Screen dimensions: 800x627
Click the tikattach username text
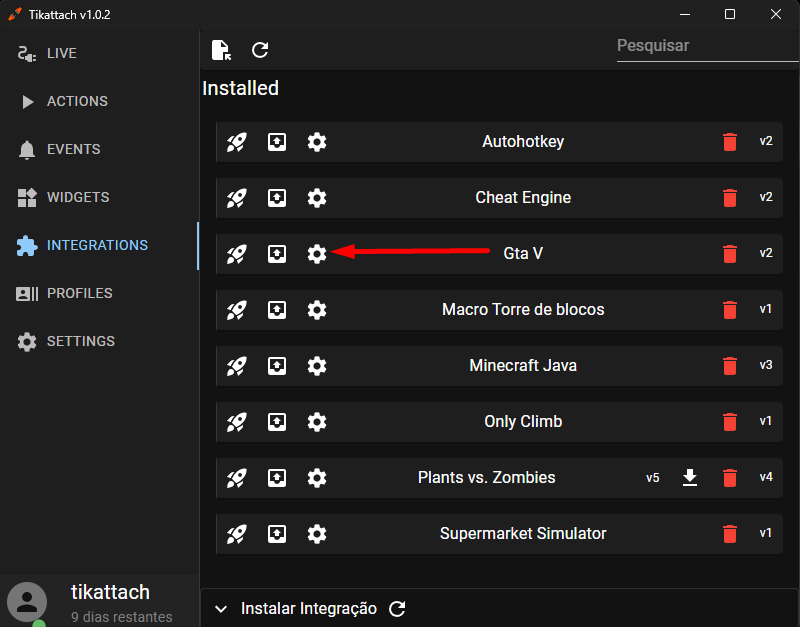pos(110,592)
